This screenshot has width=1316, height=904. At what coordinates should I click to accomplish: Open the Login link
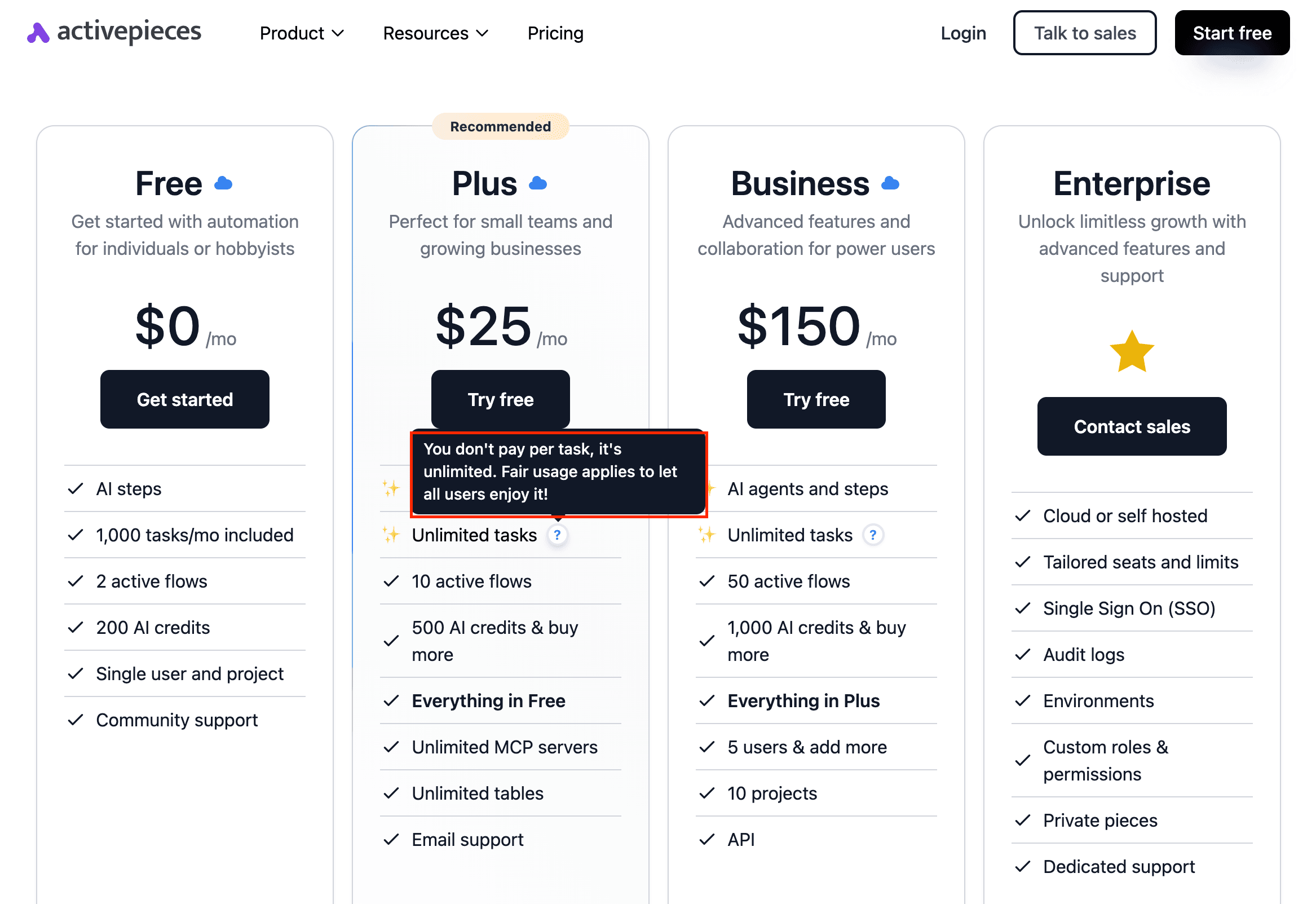962,33
